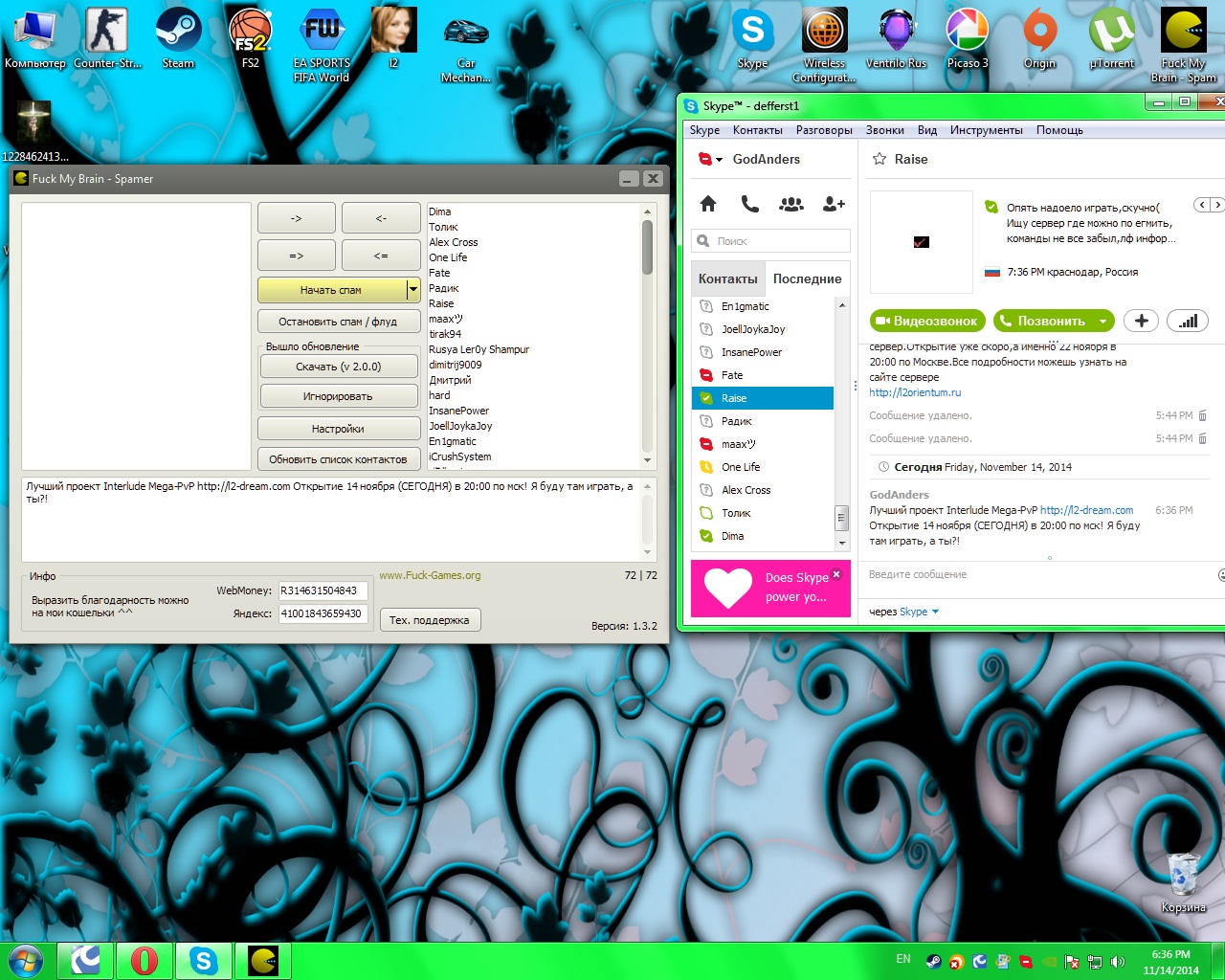1225x980 pixels.
Task: Click the plus button beside Позвонить
Action: pos(1141,321)
